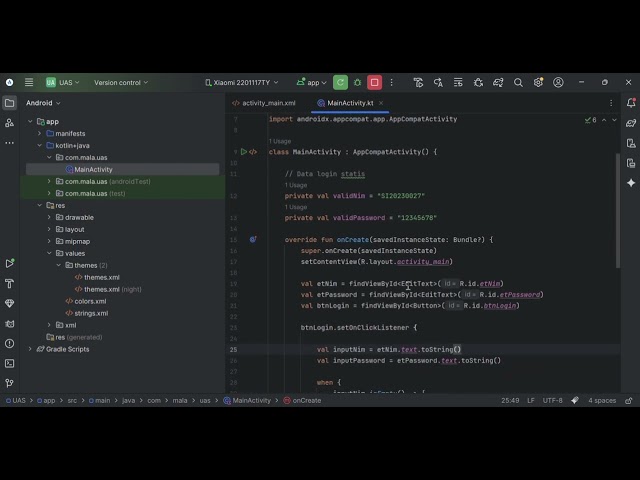Open strings.xml file
Screen dimensions: 640x480
pos(87,313)
